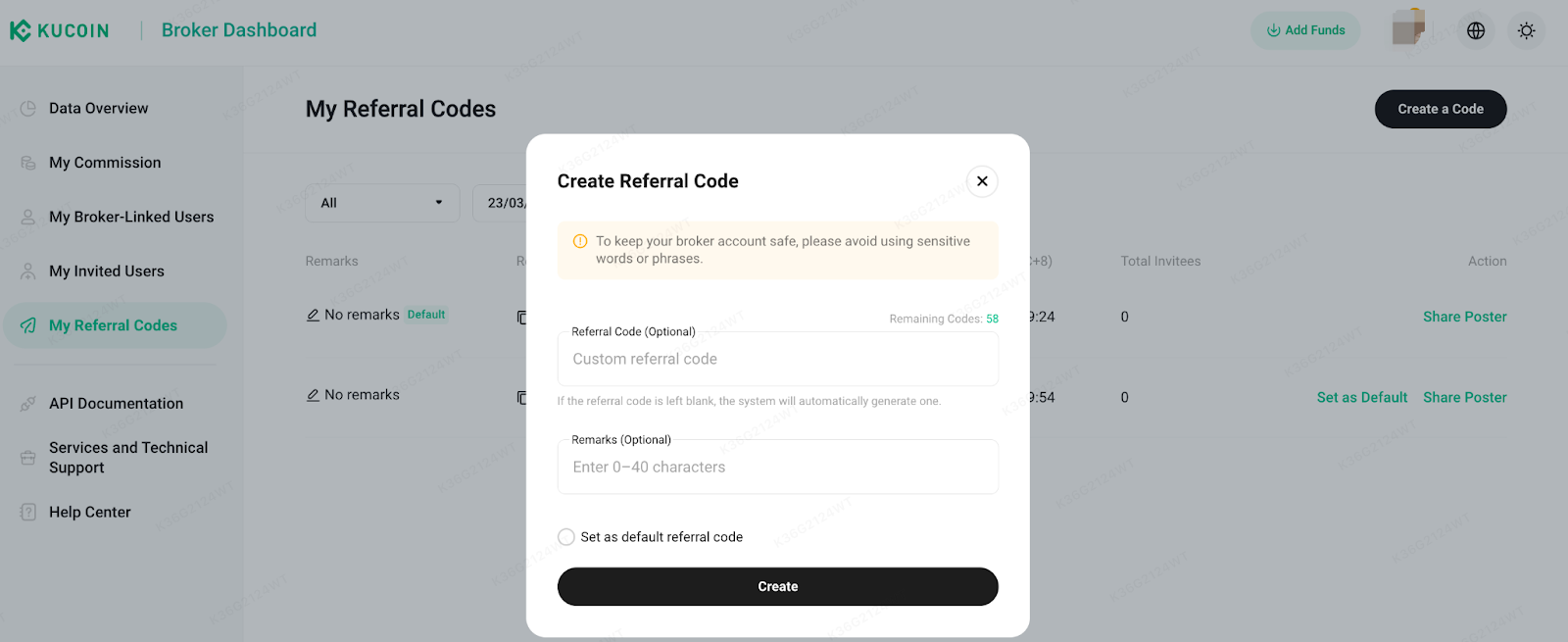This screenshot has height=642, width=1568.
Task: Click Create a Code button
Action: pyautogui.click(x=1440, y=109)
